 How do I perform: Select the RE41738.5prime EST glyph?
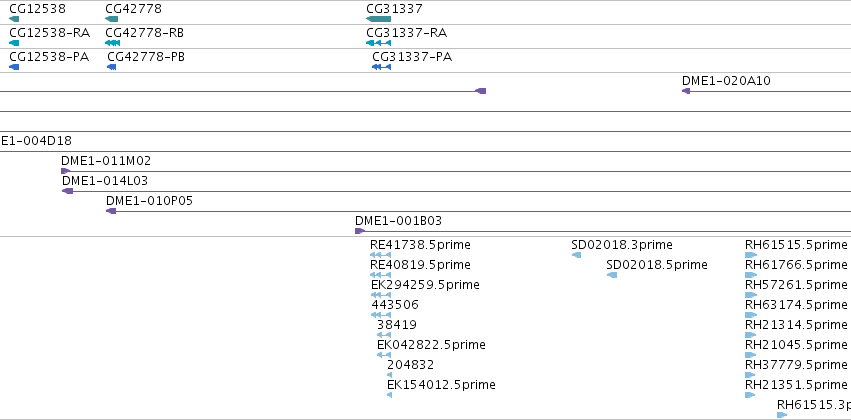pyautogui.click(x=380, y=255)
